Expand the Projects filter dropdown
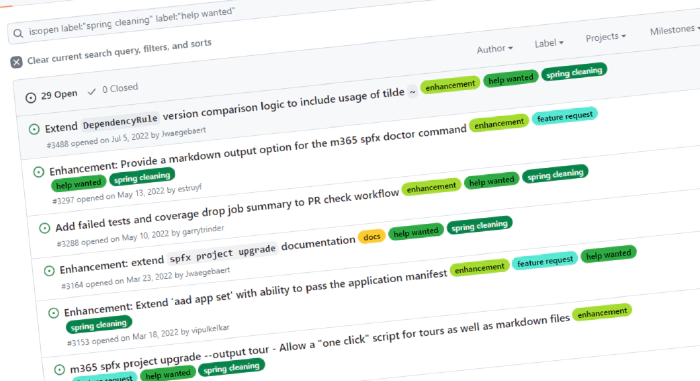 point(605,37)
